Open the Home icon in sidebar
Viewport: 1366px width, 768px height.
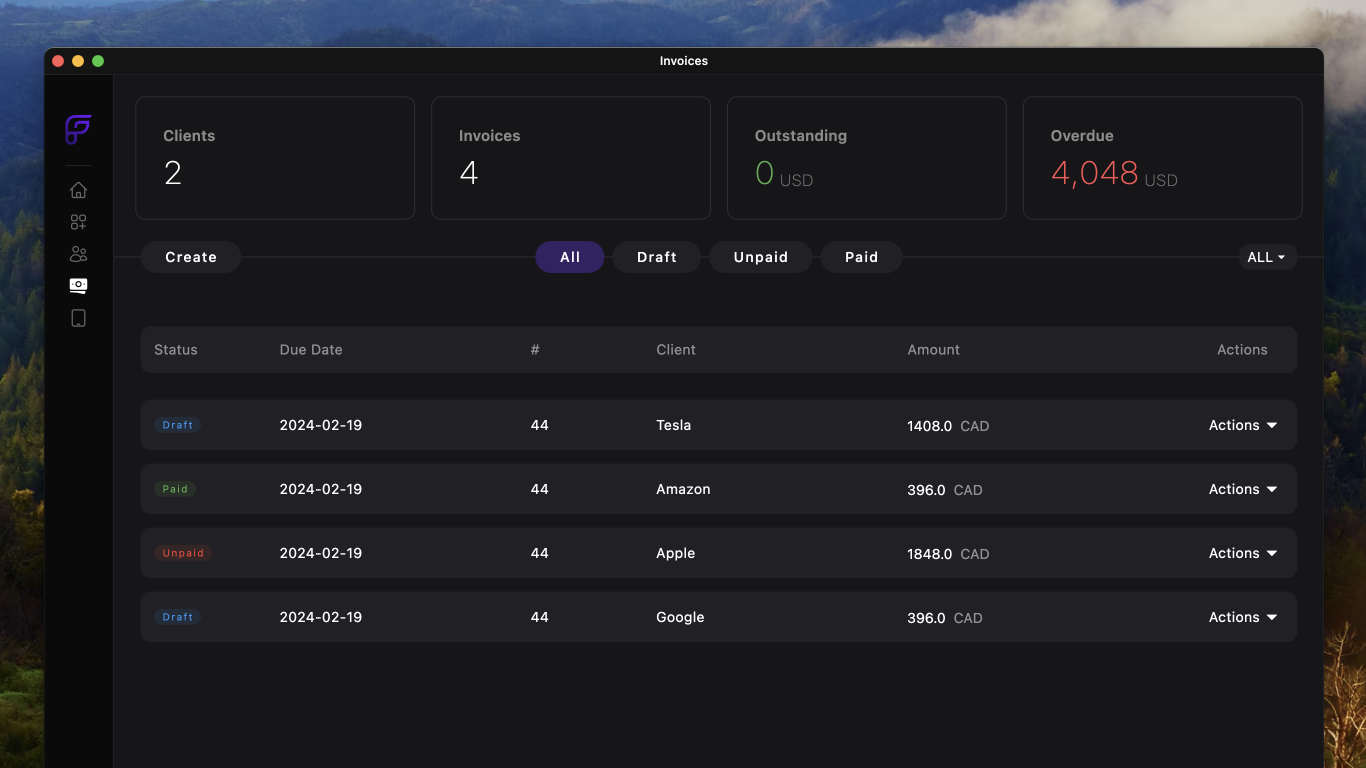click(x=78, y=190)
